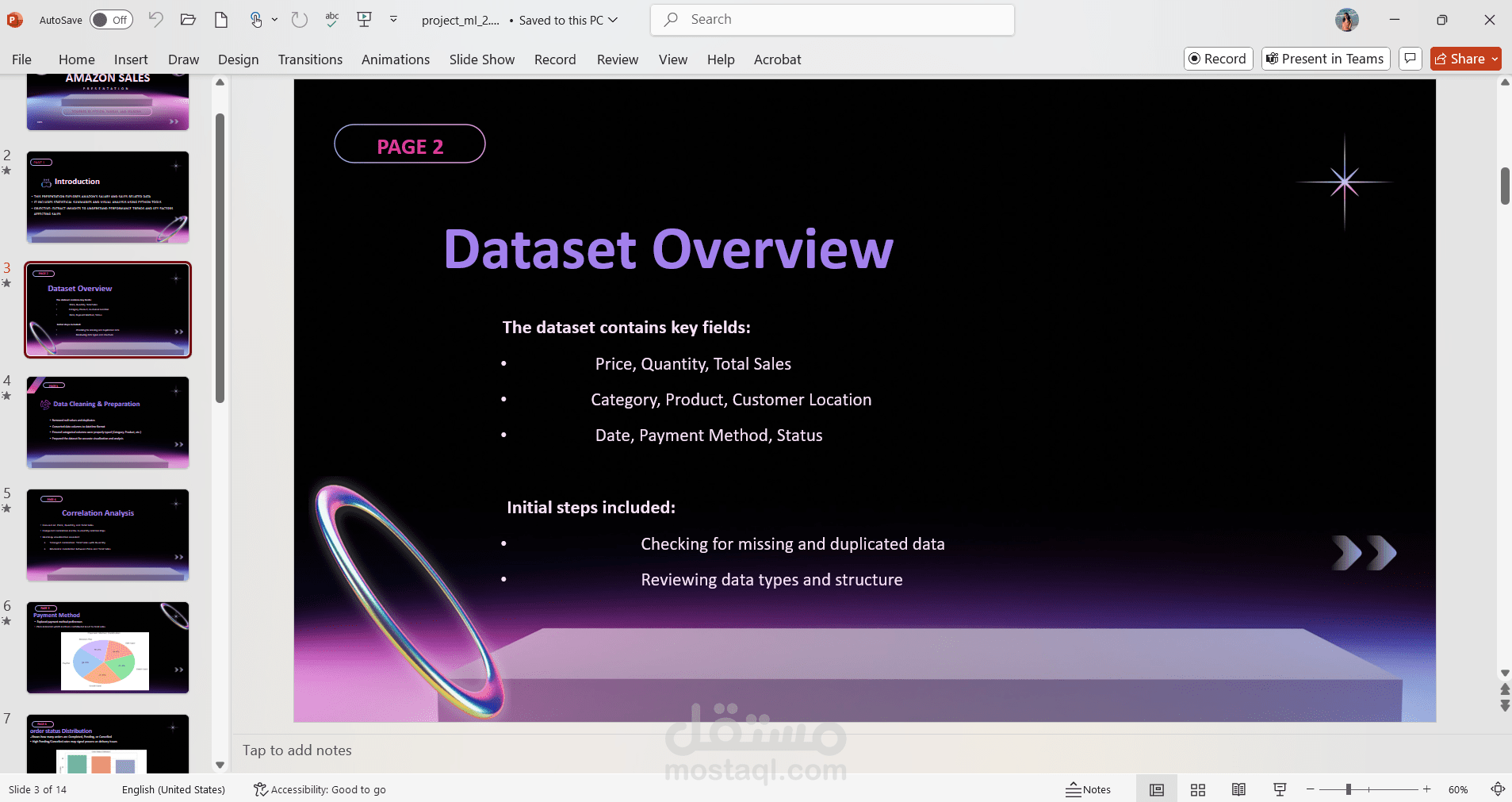Viewport: 1512px width, 802px height.
Task: Zoom in with the plus button
Action: (1426, 789)
